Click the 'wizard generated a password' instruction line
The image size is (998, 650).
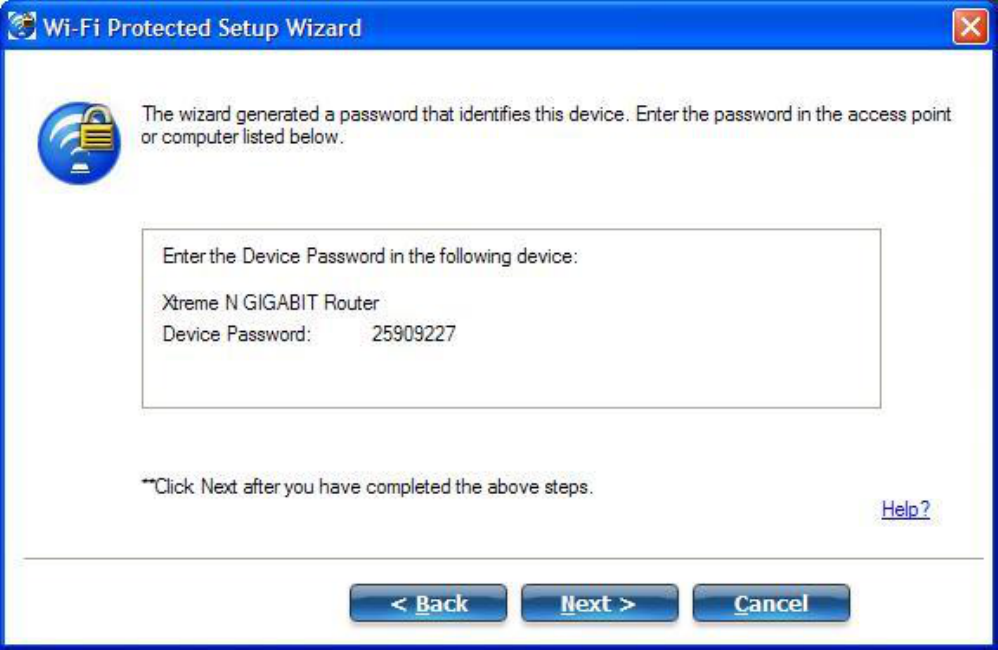tap(546, 114)
